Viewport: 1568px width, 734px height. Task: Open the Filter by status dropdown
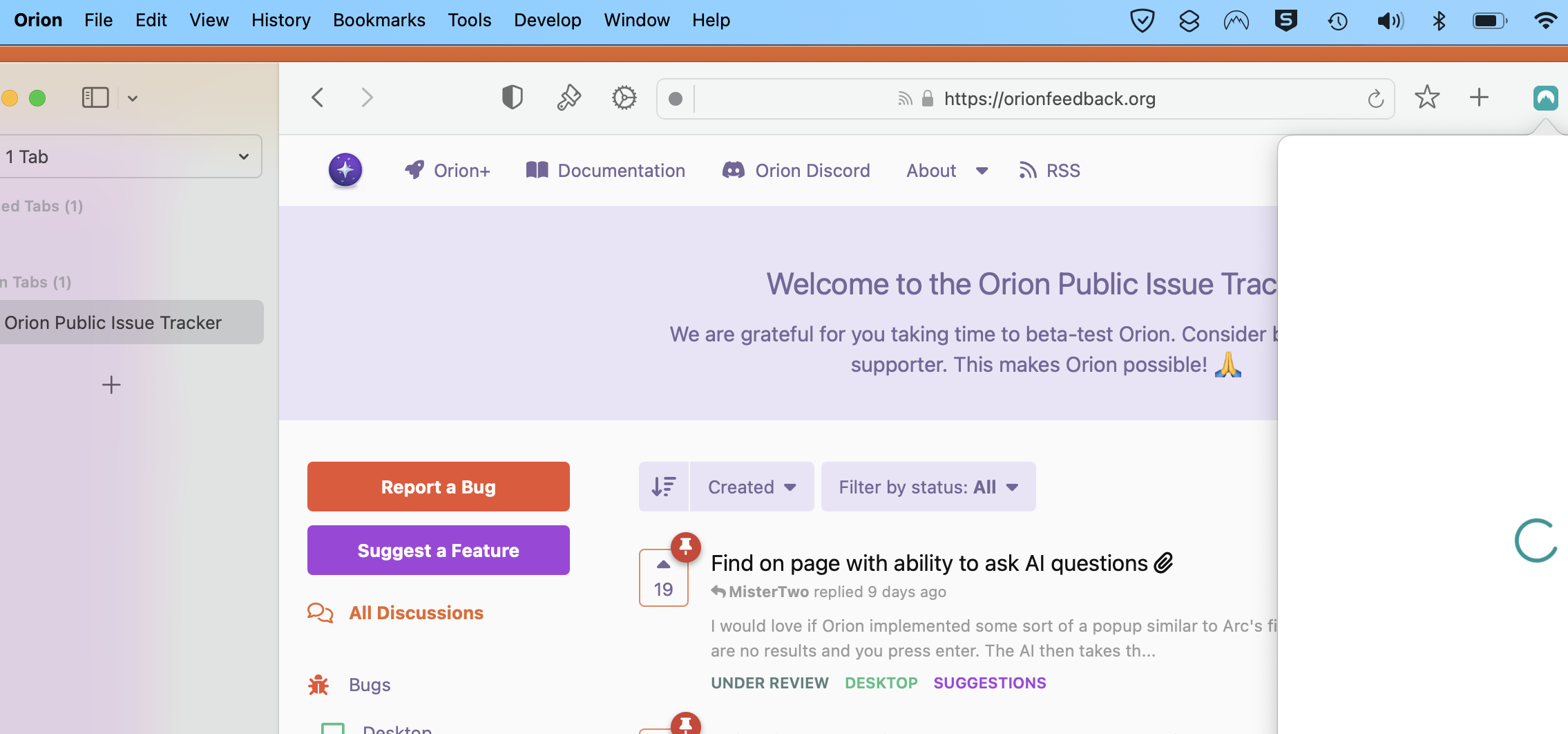(928, 487)
